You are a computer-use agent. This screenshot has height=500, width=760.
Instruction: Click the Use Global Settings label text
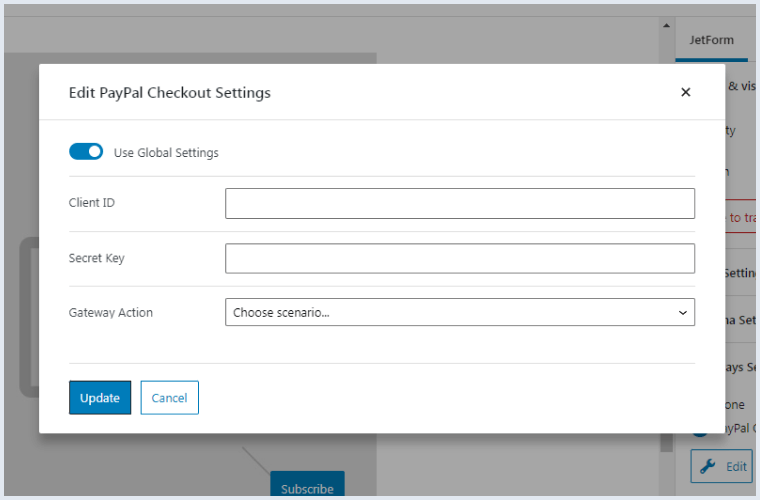tap(166, 153)
